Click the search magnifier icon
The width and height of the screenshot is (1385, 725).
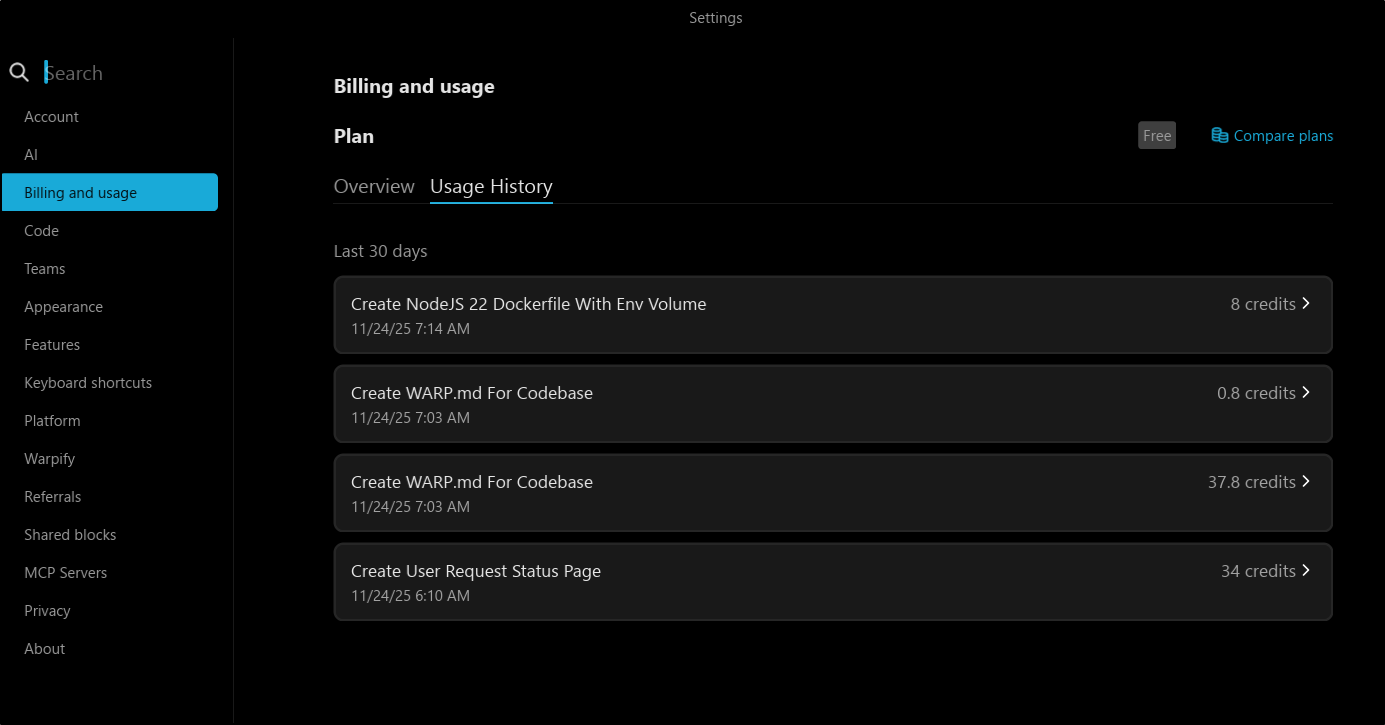(19, 73)
